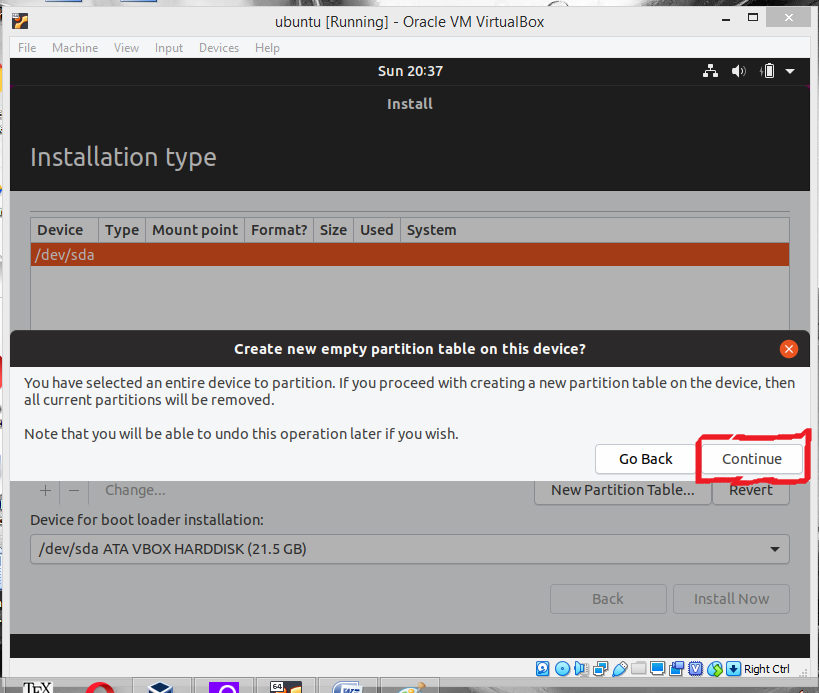
Task: Open the Help menu
Action: tap(267, 48)
